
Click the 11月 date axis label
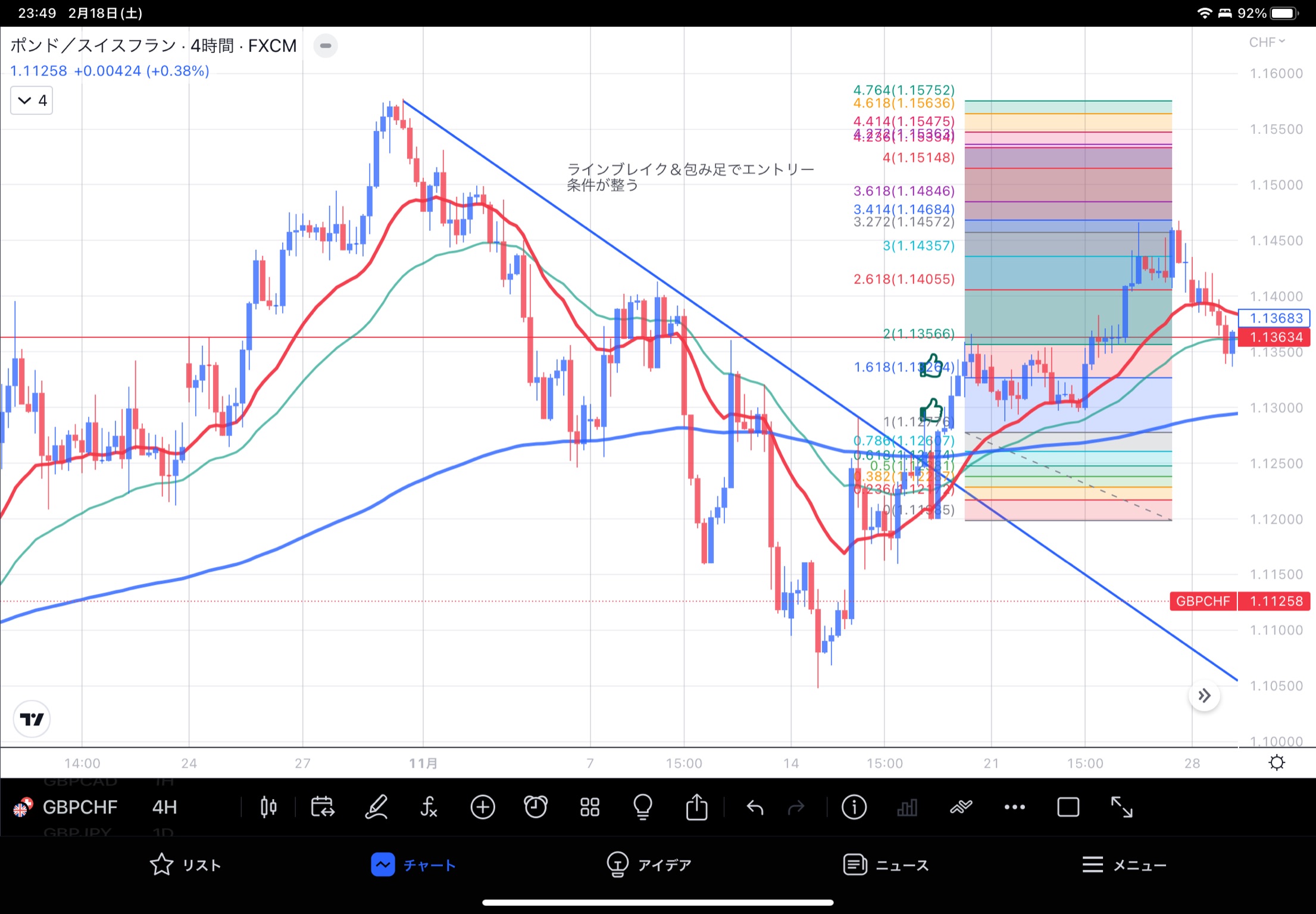(423, 763)
